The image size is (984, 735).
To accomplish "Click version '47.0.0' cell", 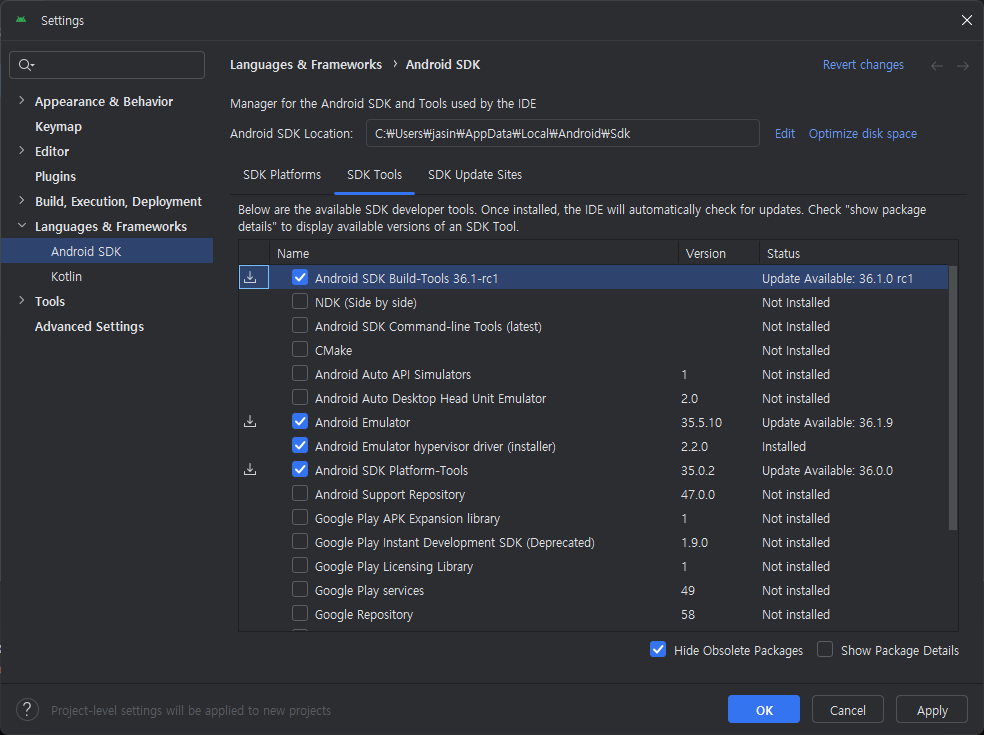I will (698, 495).
